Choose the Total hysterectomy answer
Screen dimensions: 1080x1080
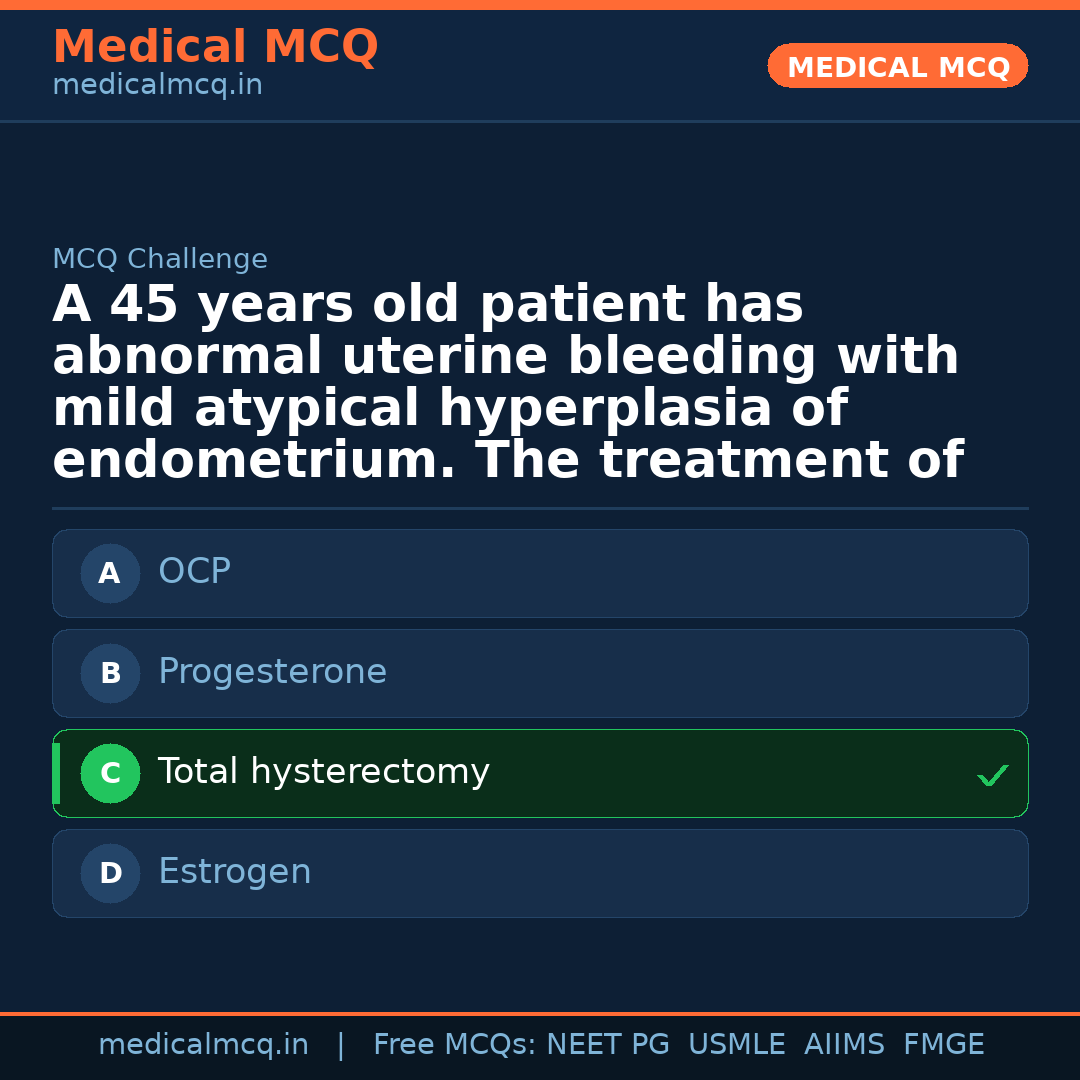coord(540,773)
